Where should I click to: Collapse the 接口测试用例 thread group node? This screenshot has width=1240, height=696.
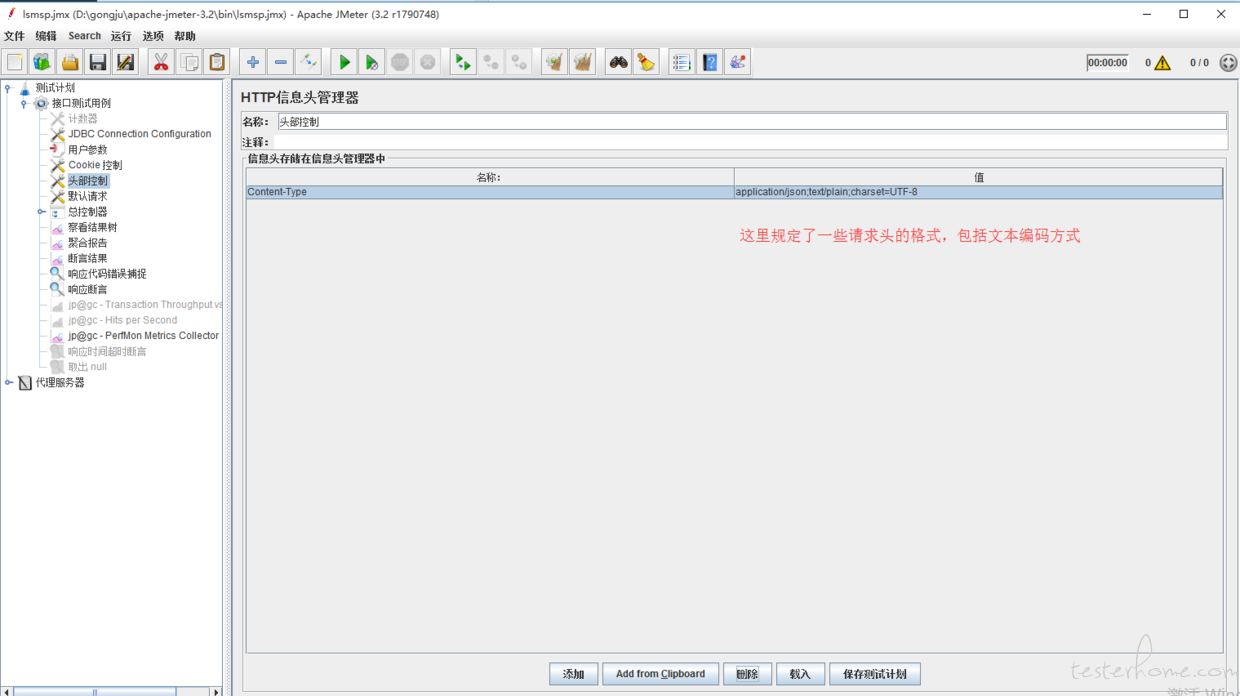(24, 103)
